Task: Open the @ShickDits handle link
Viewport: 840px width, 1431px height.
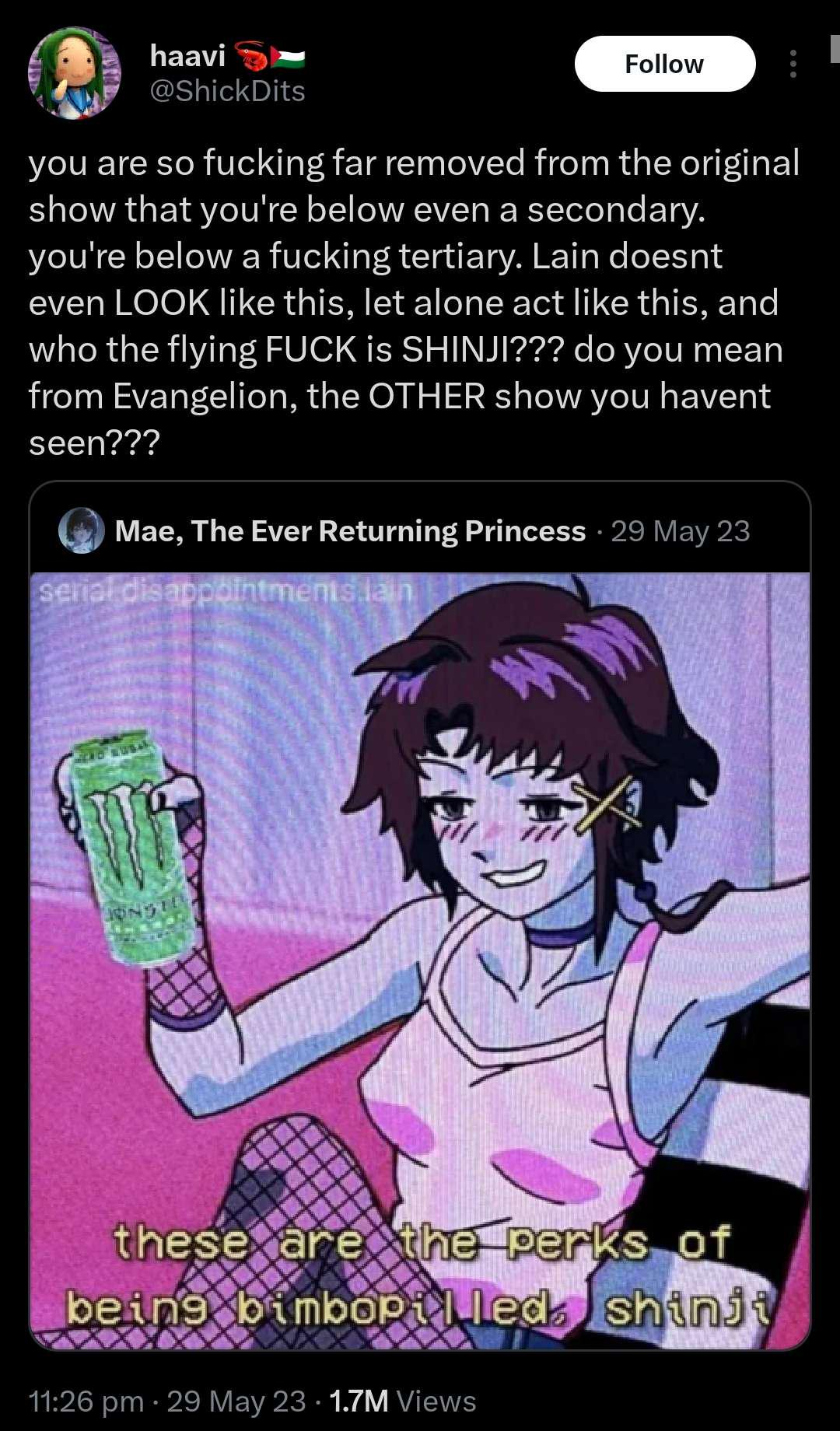Action: point(227,91)
